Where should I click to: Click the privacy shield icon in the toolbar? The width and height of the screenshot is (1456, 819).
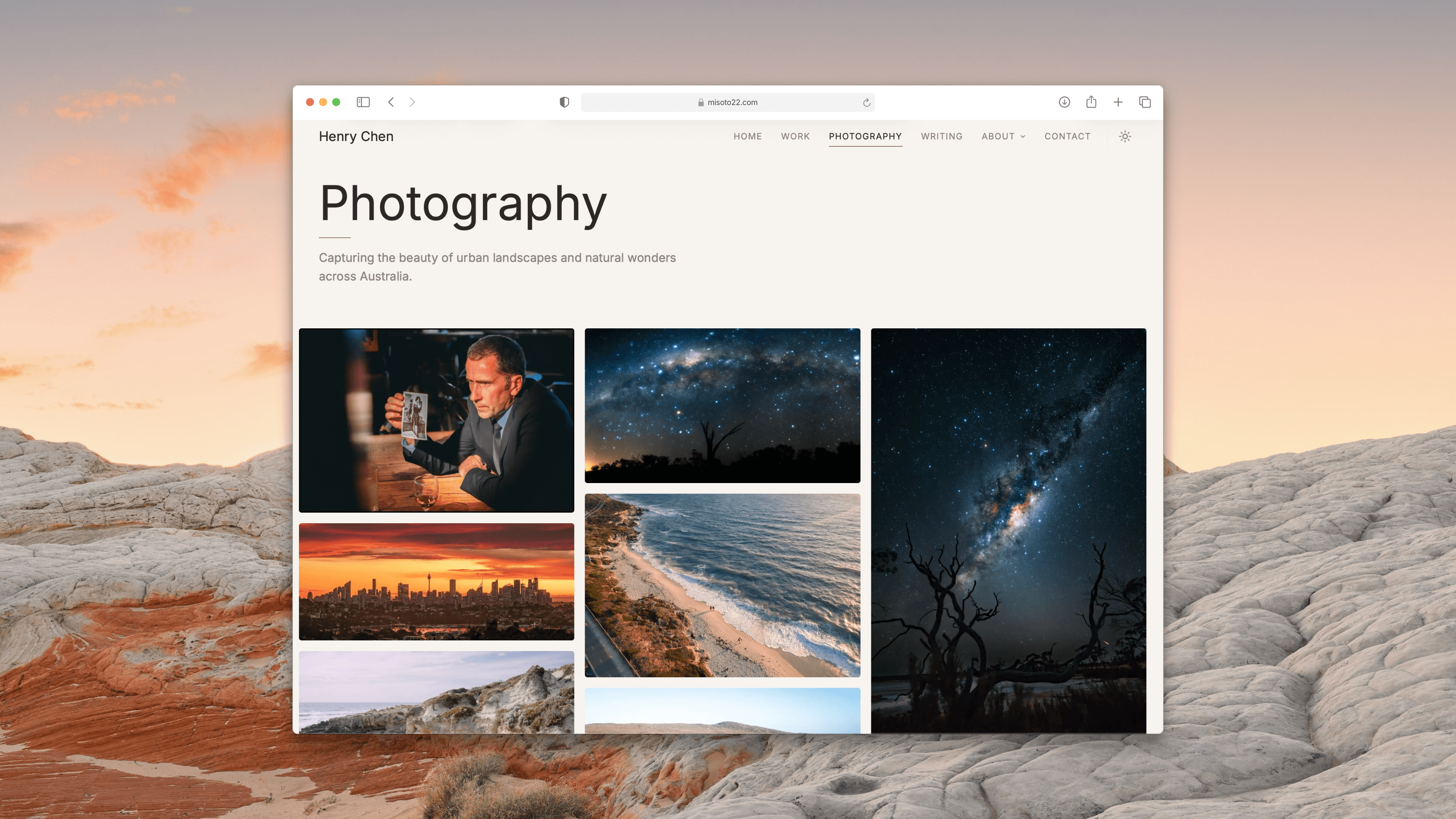coord(563,102)
